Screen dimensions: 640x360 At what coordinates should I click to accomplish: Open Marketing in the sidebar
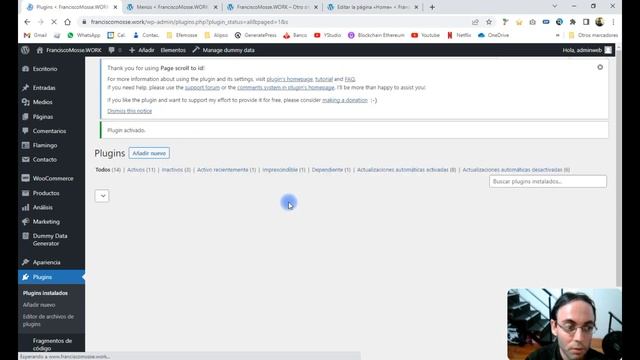click(46, 222)
